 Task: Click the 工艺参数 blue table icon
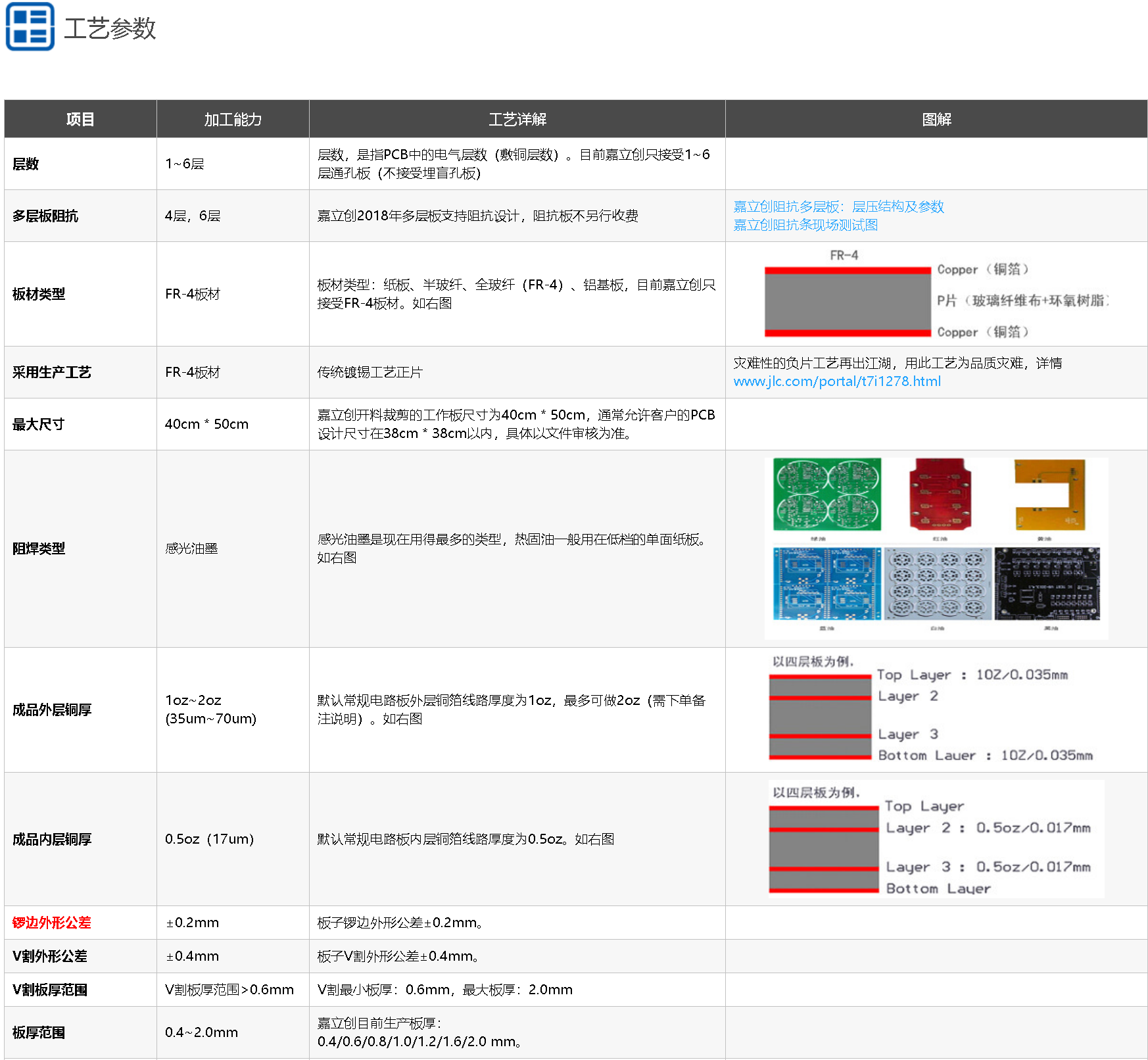30,27
